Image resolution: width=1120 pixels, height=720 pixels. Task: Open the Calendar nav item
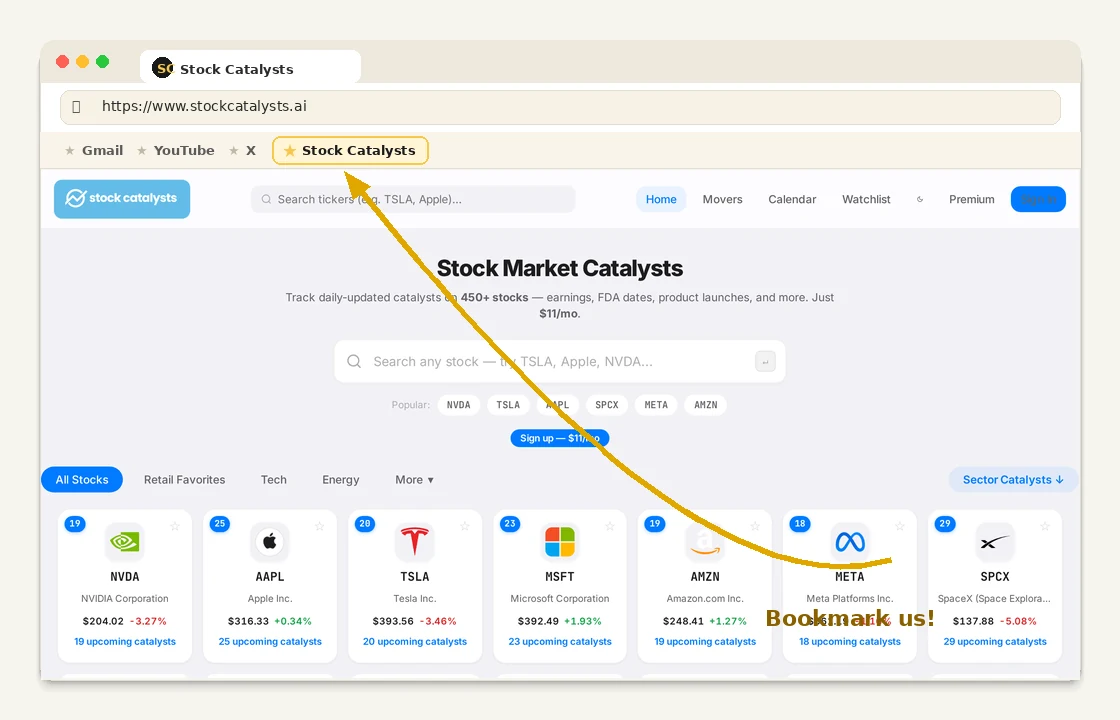point(792,199)
